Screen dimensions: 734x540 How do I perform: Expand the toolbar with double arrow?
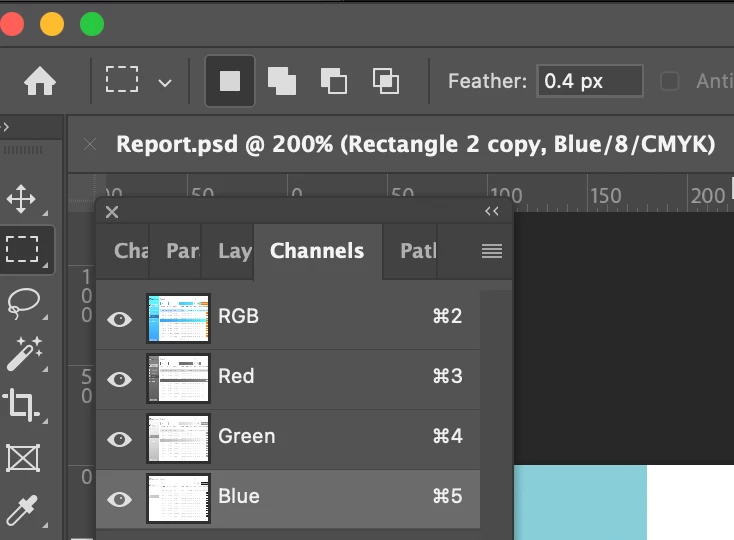coord(5,126)
